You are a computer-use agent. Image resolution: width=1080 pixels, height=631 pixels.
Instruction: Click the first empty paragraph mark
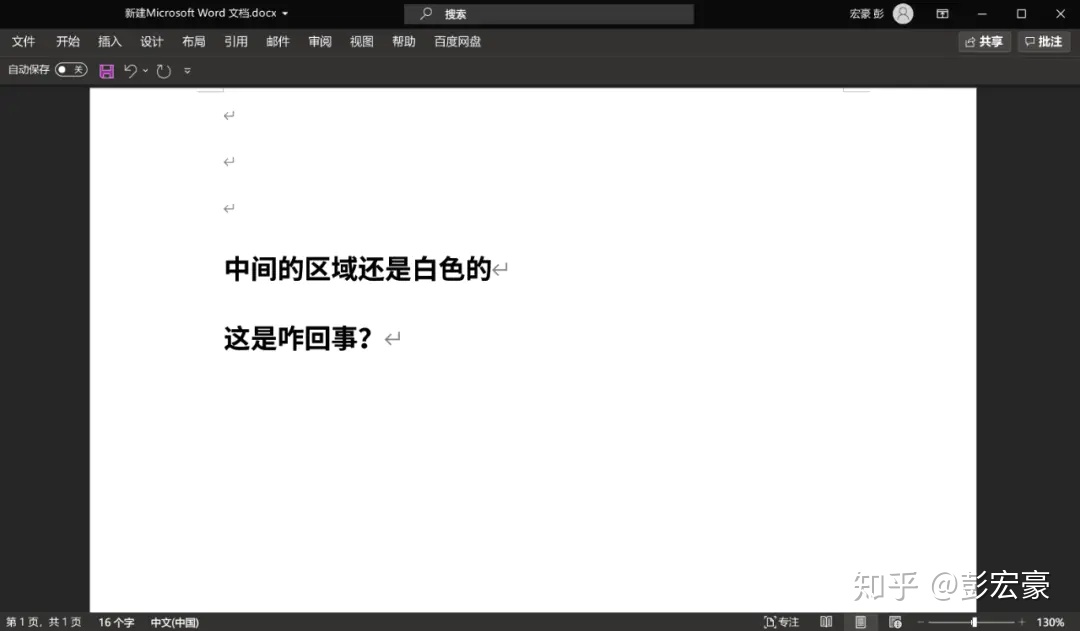229,116
